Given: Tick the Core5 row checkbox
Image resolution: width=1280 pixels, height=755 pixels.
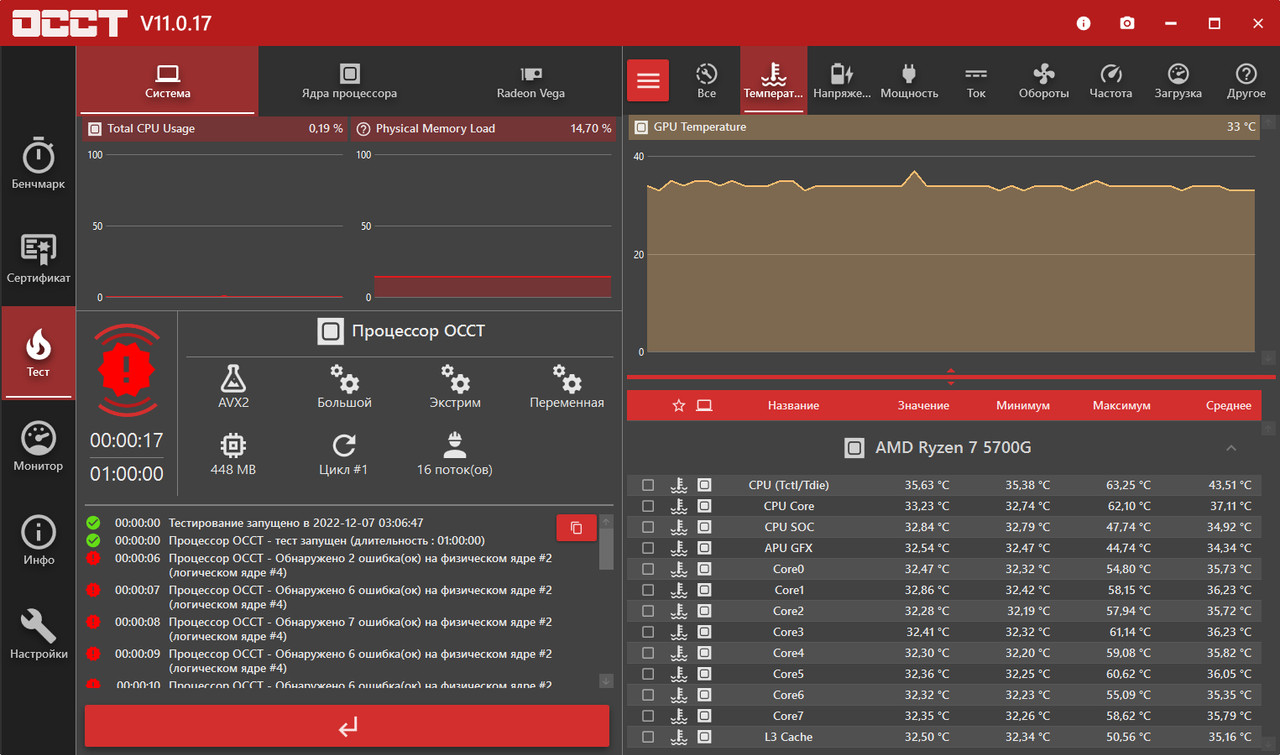Looking at the screenshot, I should 648,674.
